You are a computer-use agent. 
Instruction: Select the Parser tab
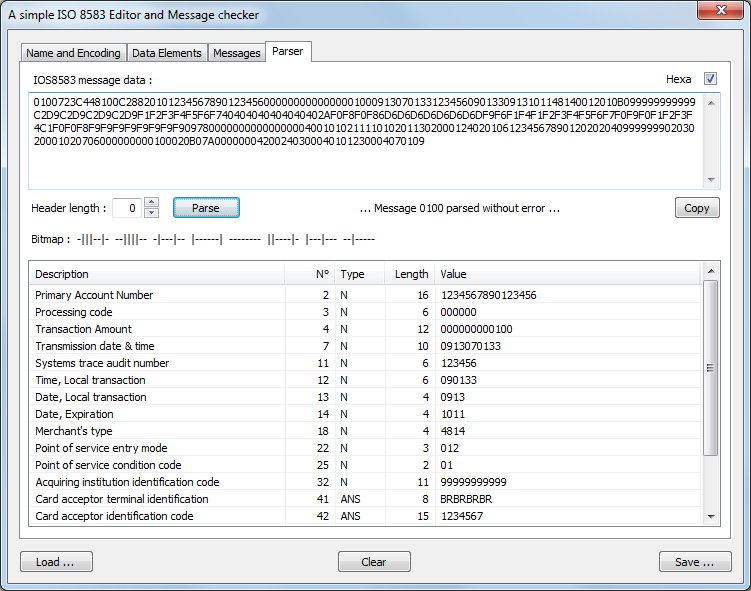(288, 51)
